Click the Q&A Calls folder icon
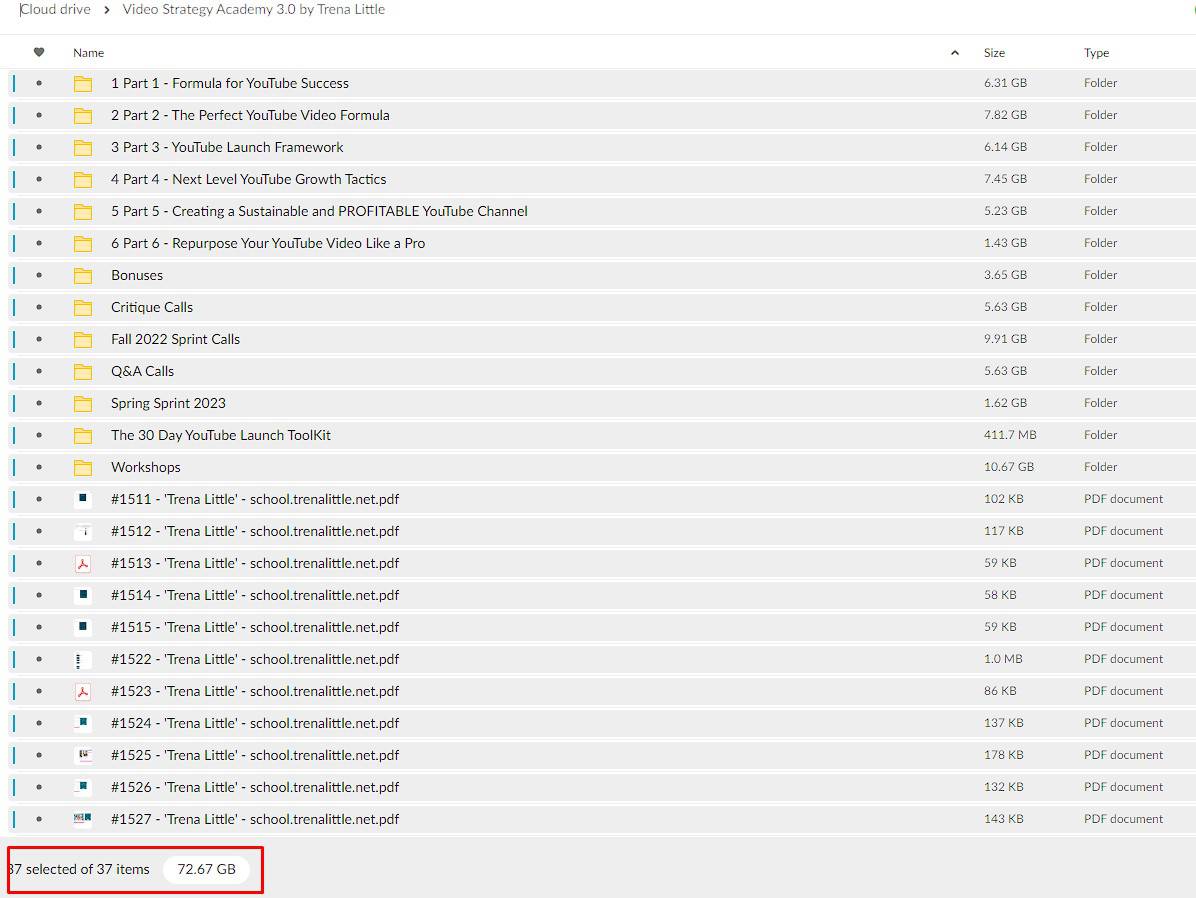Image resolution: width=1196 pixels, height=898 pixels. pos(83,371)
